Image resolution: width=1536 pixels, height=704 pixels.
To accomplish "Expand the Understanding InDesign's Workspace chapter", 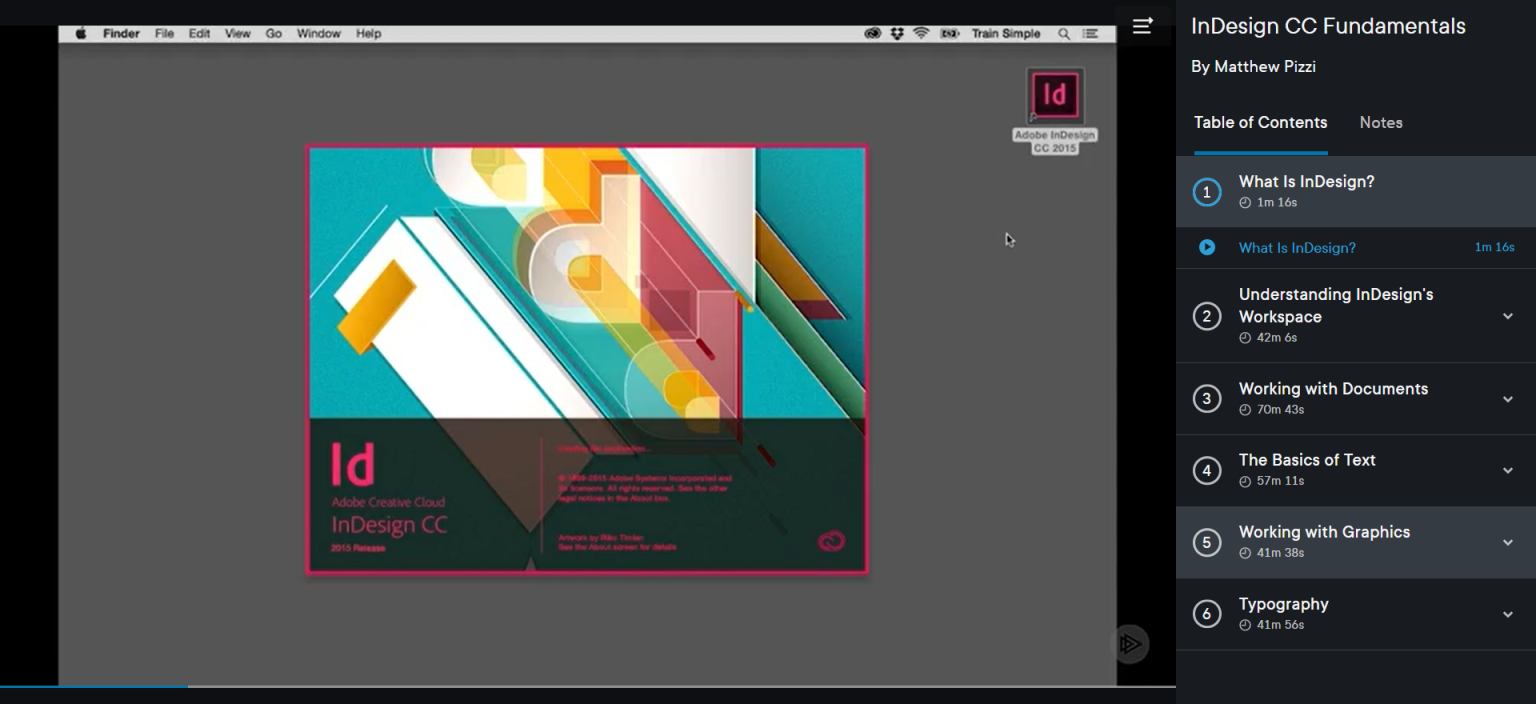I will [x=1508, y=315].
